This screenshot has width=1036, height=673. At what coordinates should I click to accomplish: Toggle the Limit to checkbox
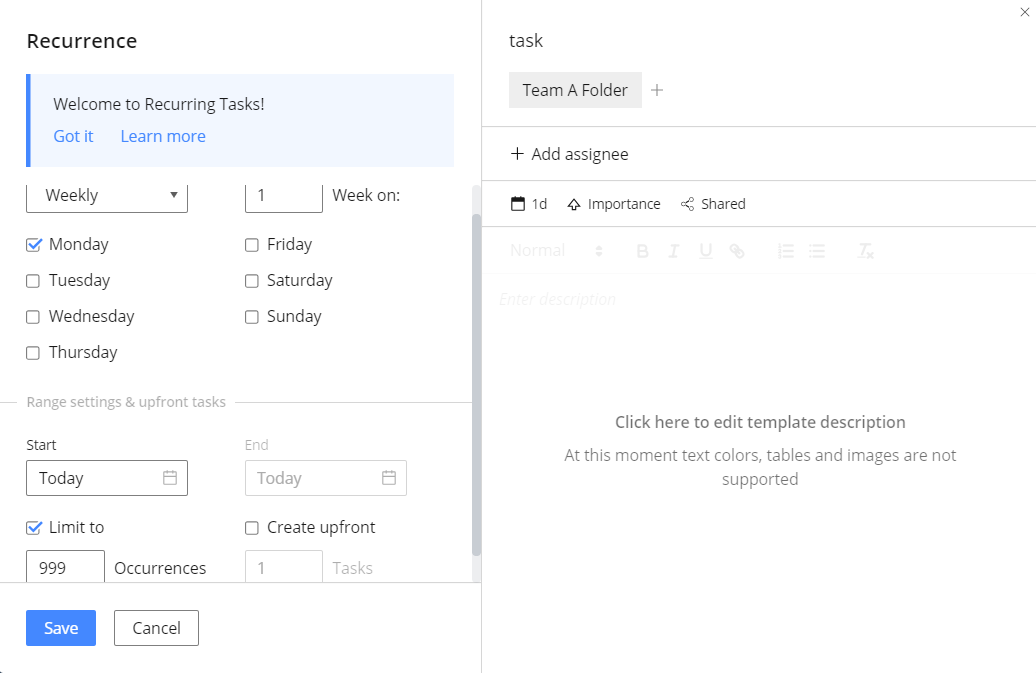click(34, 528)
